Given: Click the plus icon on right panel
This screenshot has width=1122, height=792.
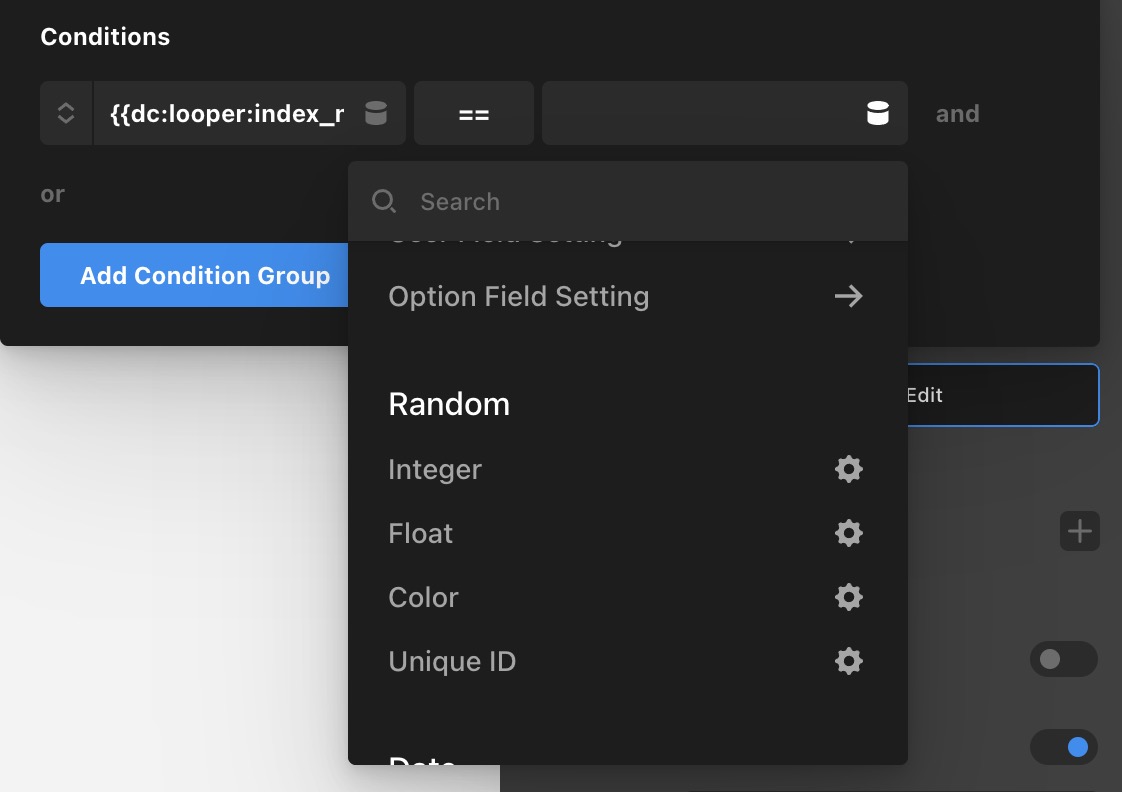Looking at the screenshot, I should (1080, 531).
